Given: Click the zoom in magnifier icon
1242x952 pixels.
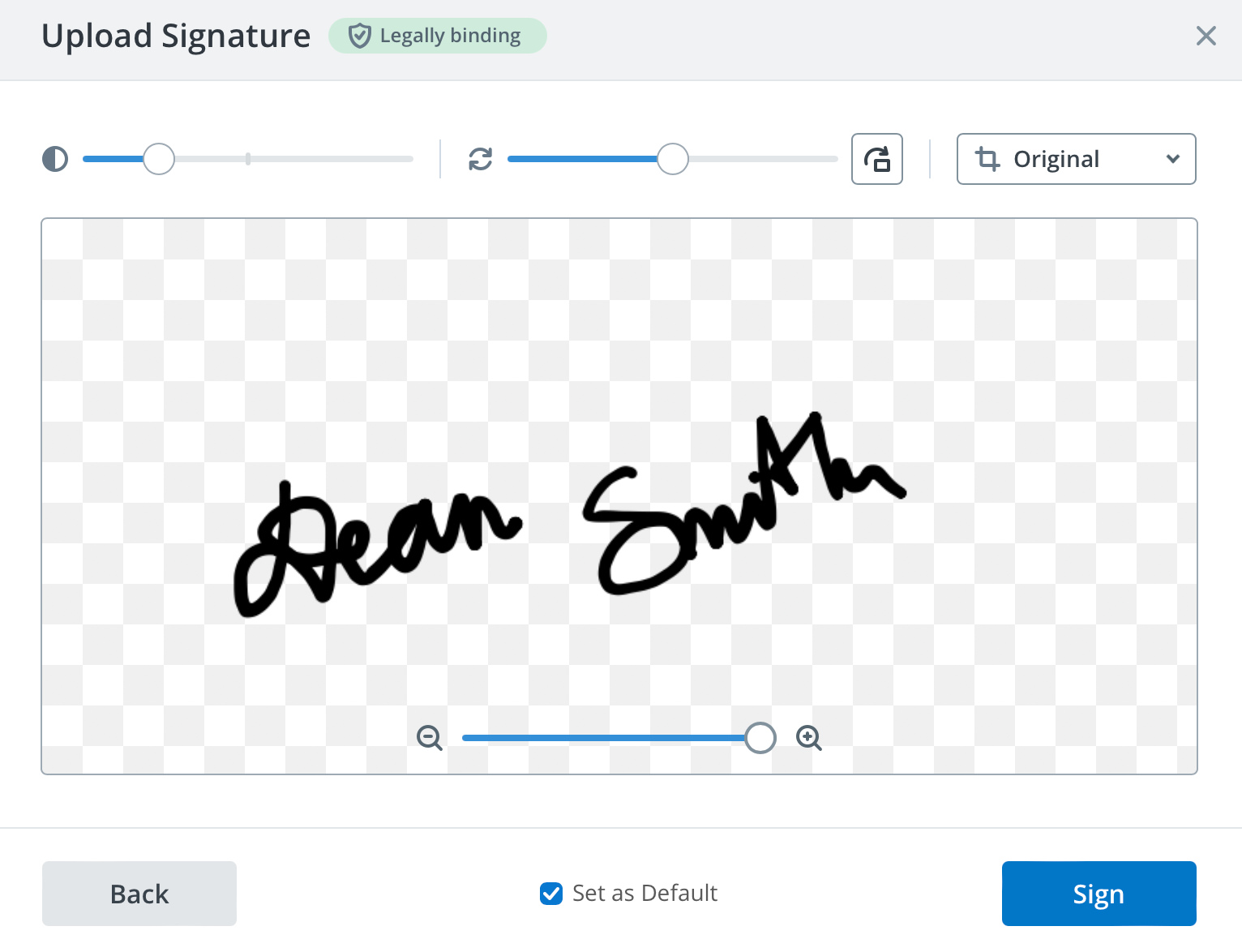Looking at the screenshot, I should 808,738.
